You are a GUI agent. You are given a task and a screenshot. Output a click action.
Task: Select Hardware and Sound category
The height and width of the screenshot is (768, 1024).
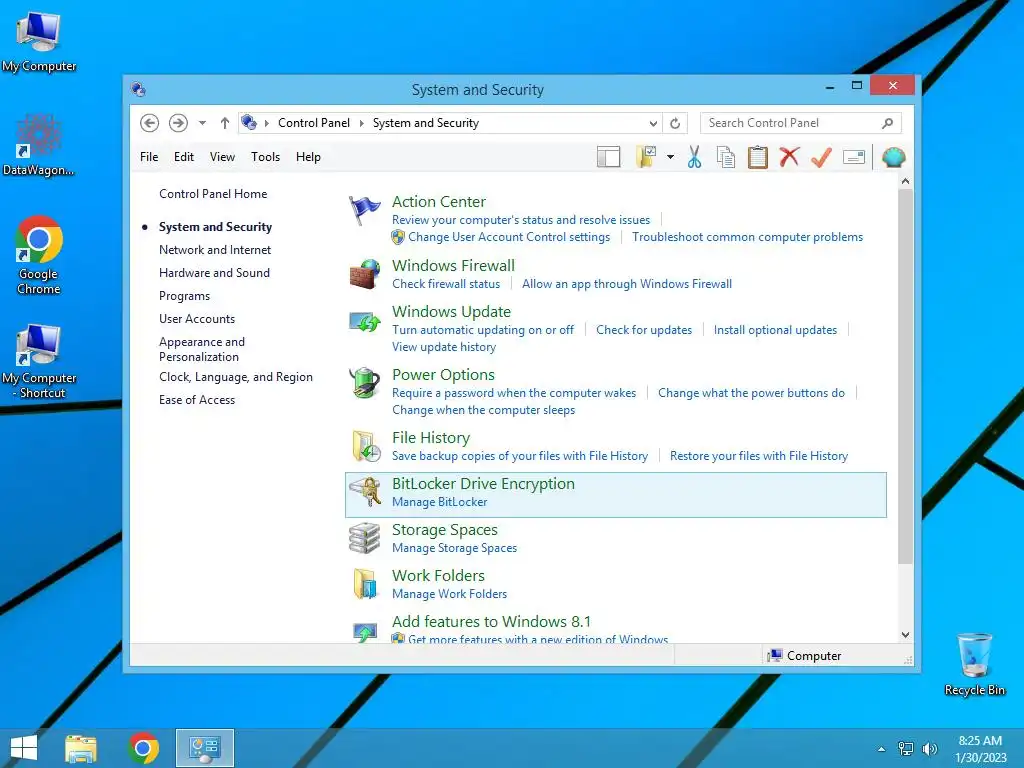click(214, 273)
